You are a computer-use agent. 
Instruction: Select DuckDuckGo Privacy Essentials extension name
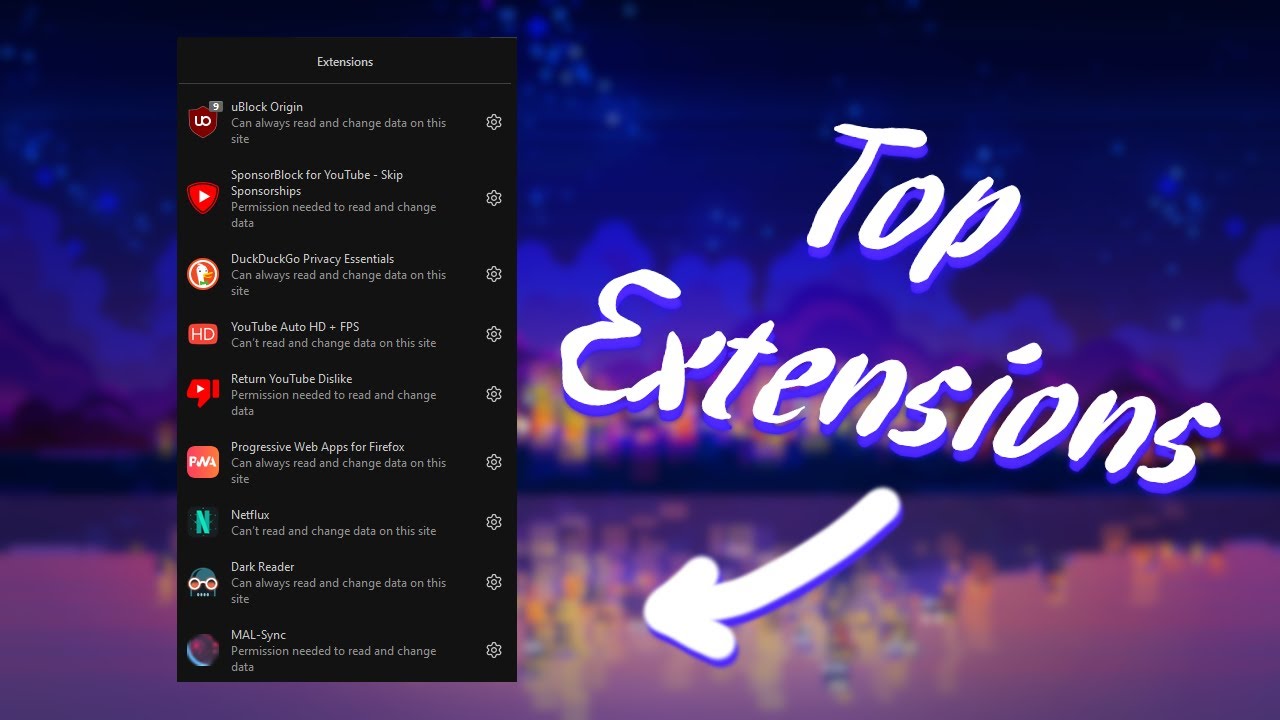point(312,259)
